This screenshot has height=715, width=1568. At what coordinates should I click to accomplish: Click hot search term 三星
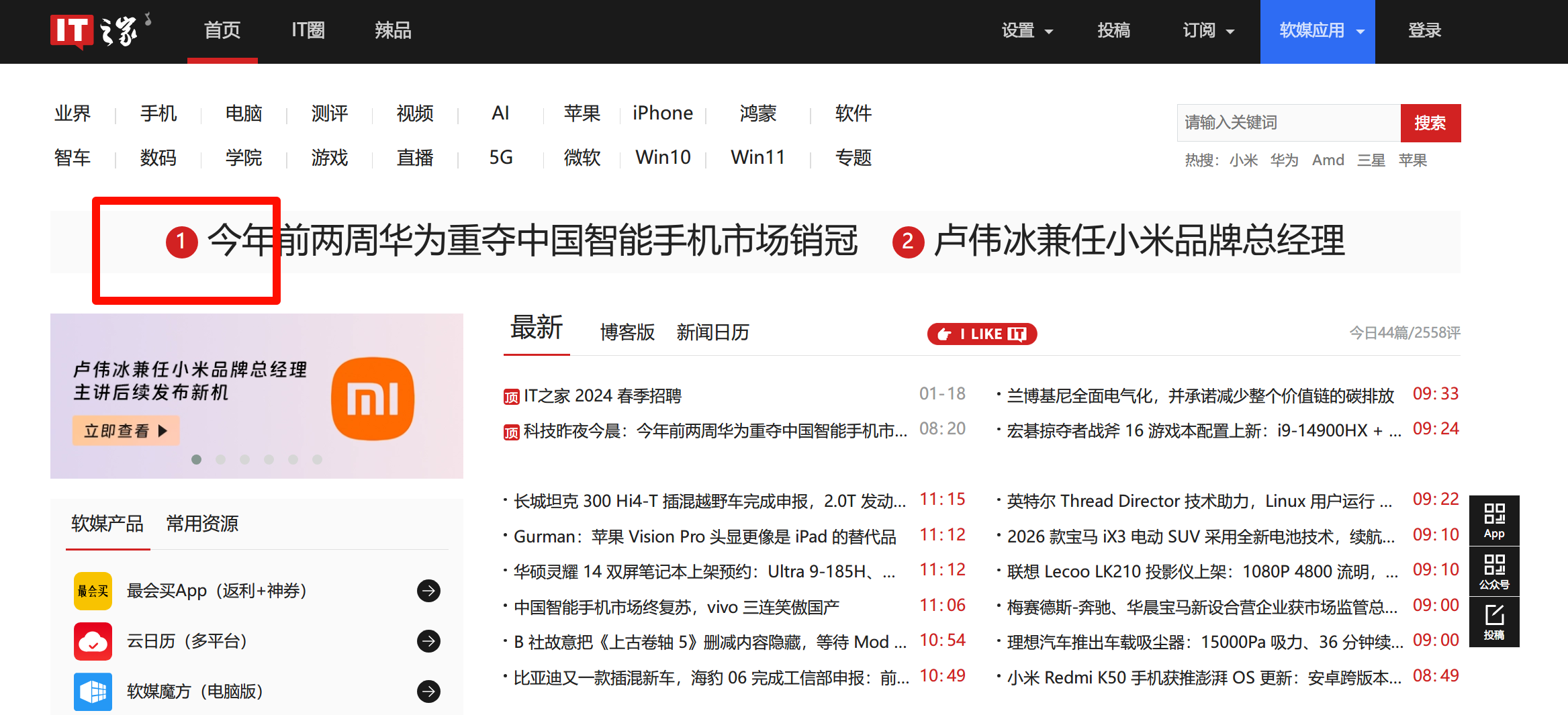click(x=1371, y=160)
